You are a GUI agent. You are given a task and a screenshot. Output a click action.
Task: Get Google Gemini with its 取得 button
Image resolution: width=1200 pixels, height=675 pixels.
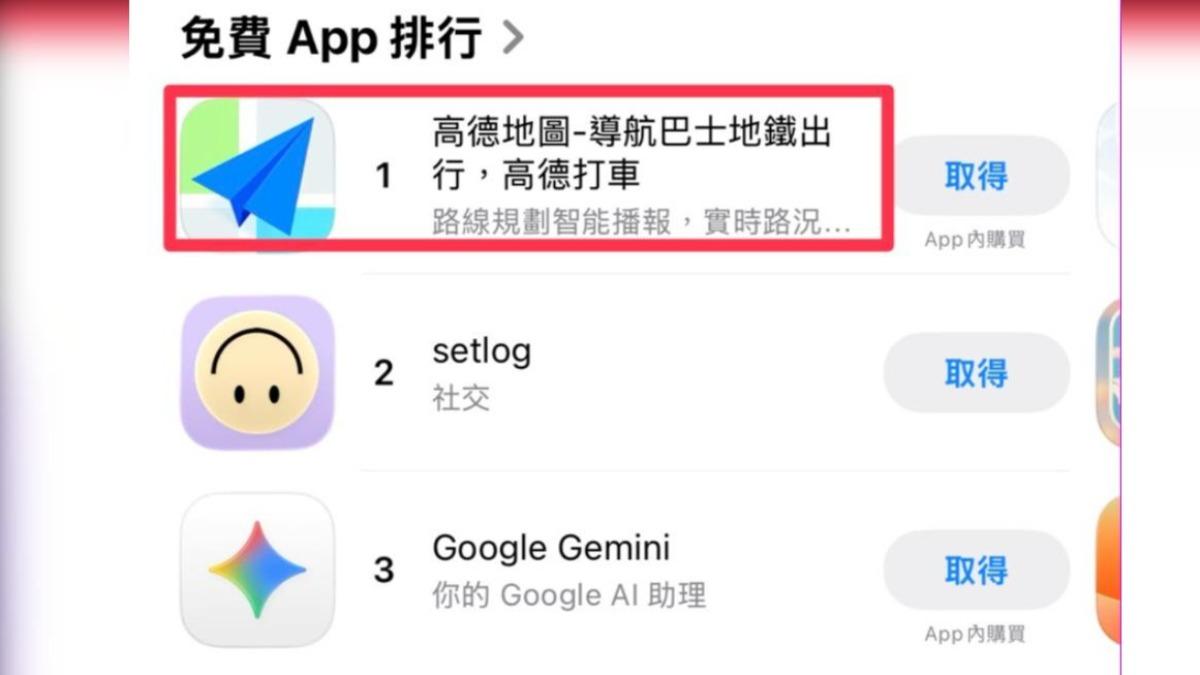coord(976,570)
